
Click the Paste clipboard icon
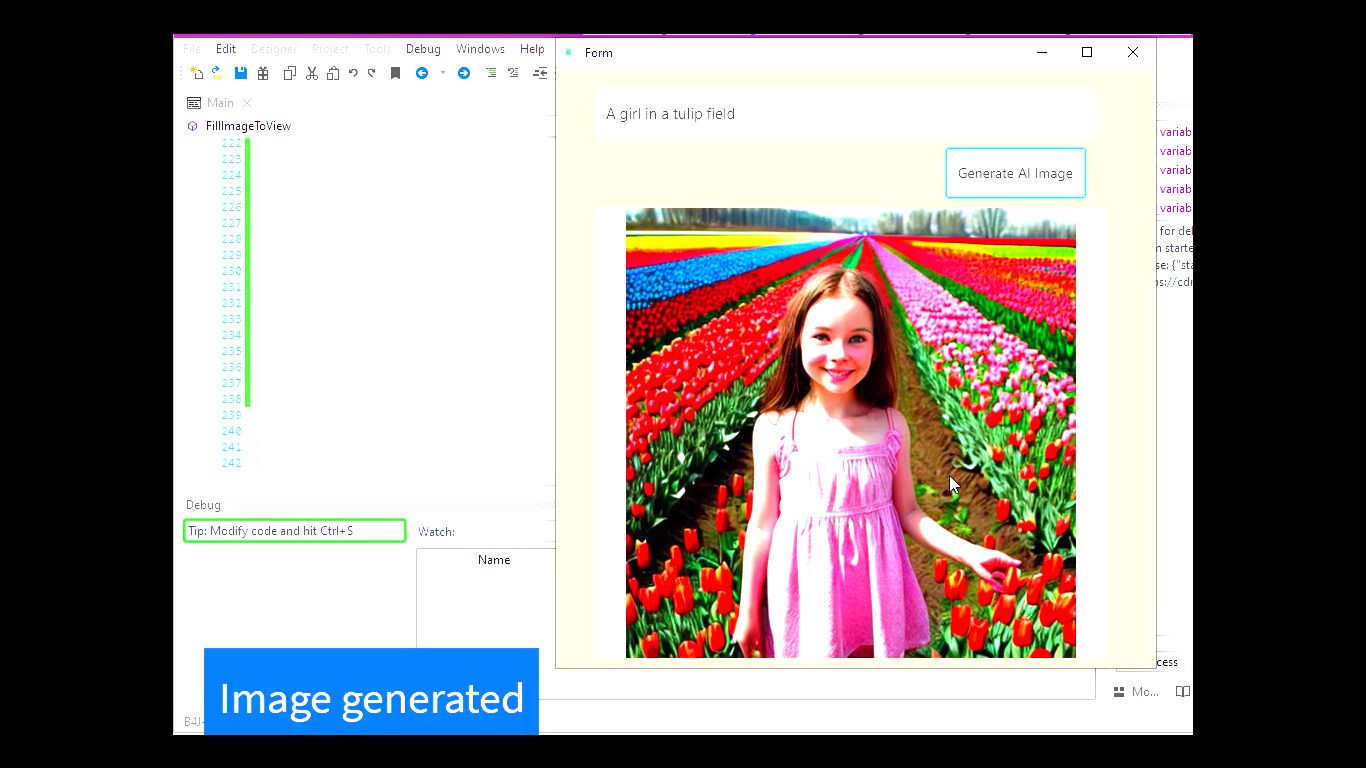tap(333, 73)
